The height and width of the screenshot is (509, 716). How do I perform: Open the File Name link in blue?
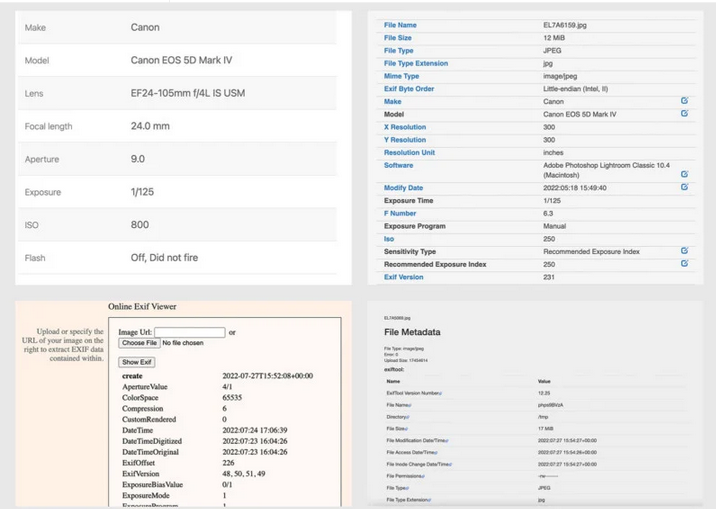[400, 25]
